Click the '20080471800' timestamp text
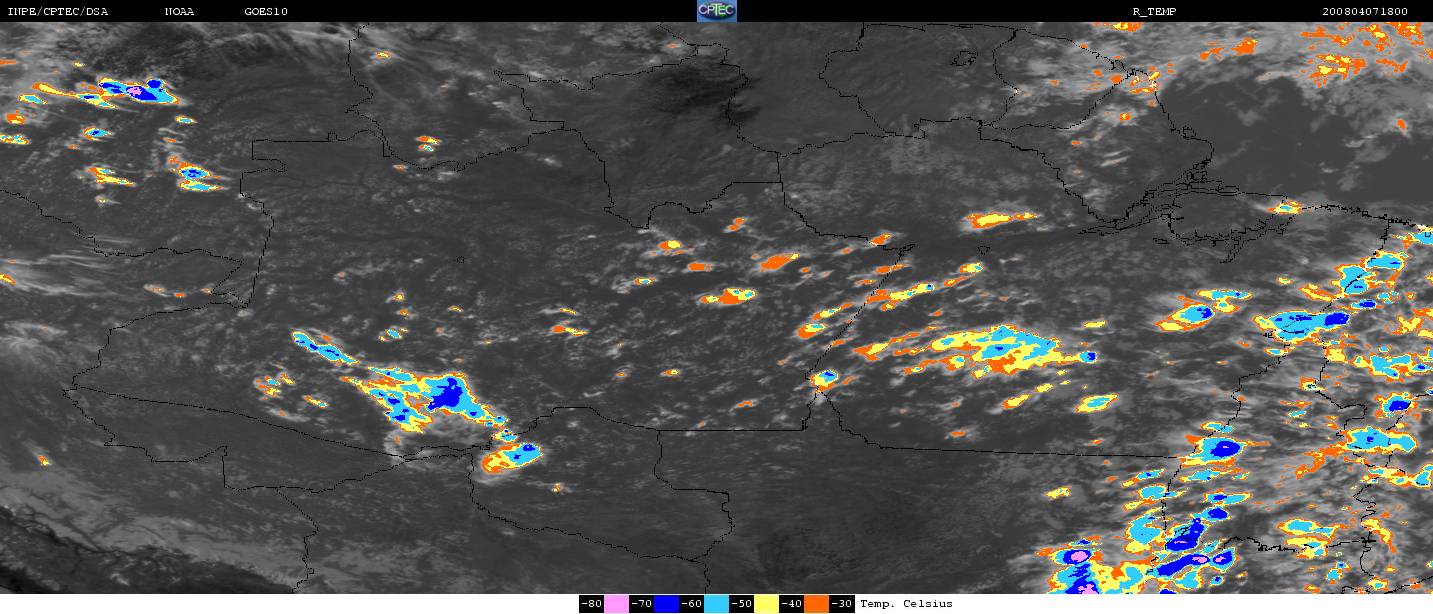Image resolution: width=1433 pixels, height=614 pixels. pyautogui.click(x=1365, y=12)
